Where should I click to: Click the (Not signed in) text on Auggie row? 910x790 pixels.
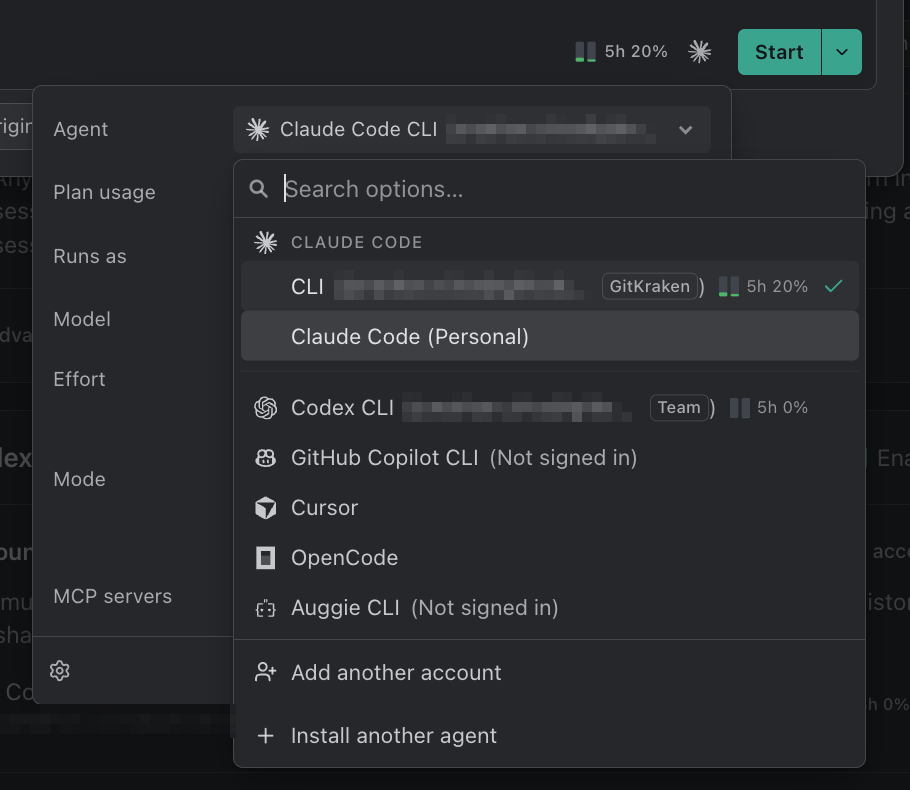point(485,608)
